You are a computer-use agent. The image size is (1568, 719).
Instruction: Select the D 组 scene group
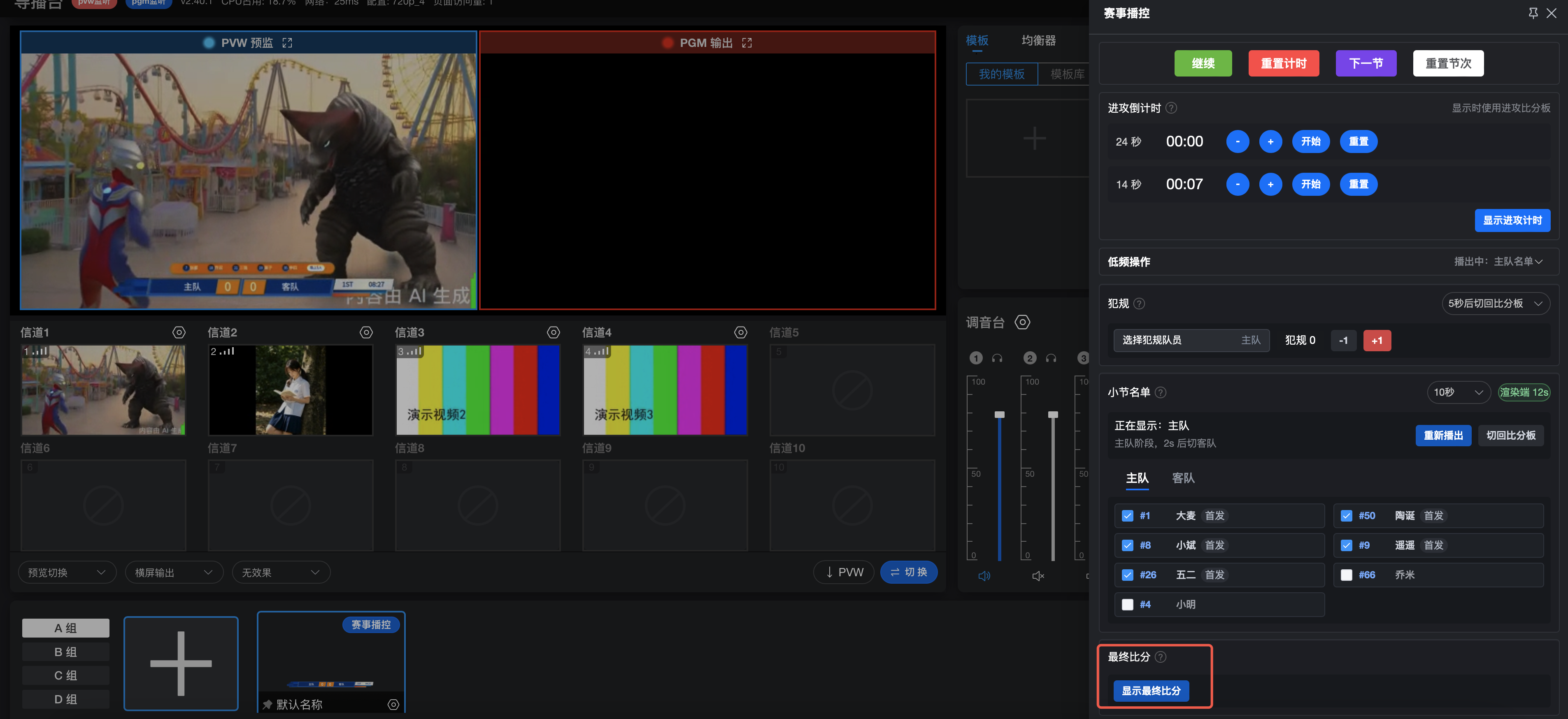(66, 700)
